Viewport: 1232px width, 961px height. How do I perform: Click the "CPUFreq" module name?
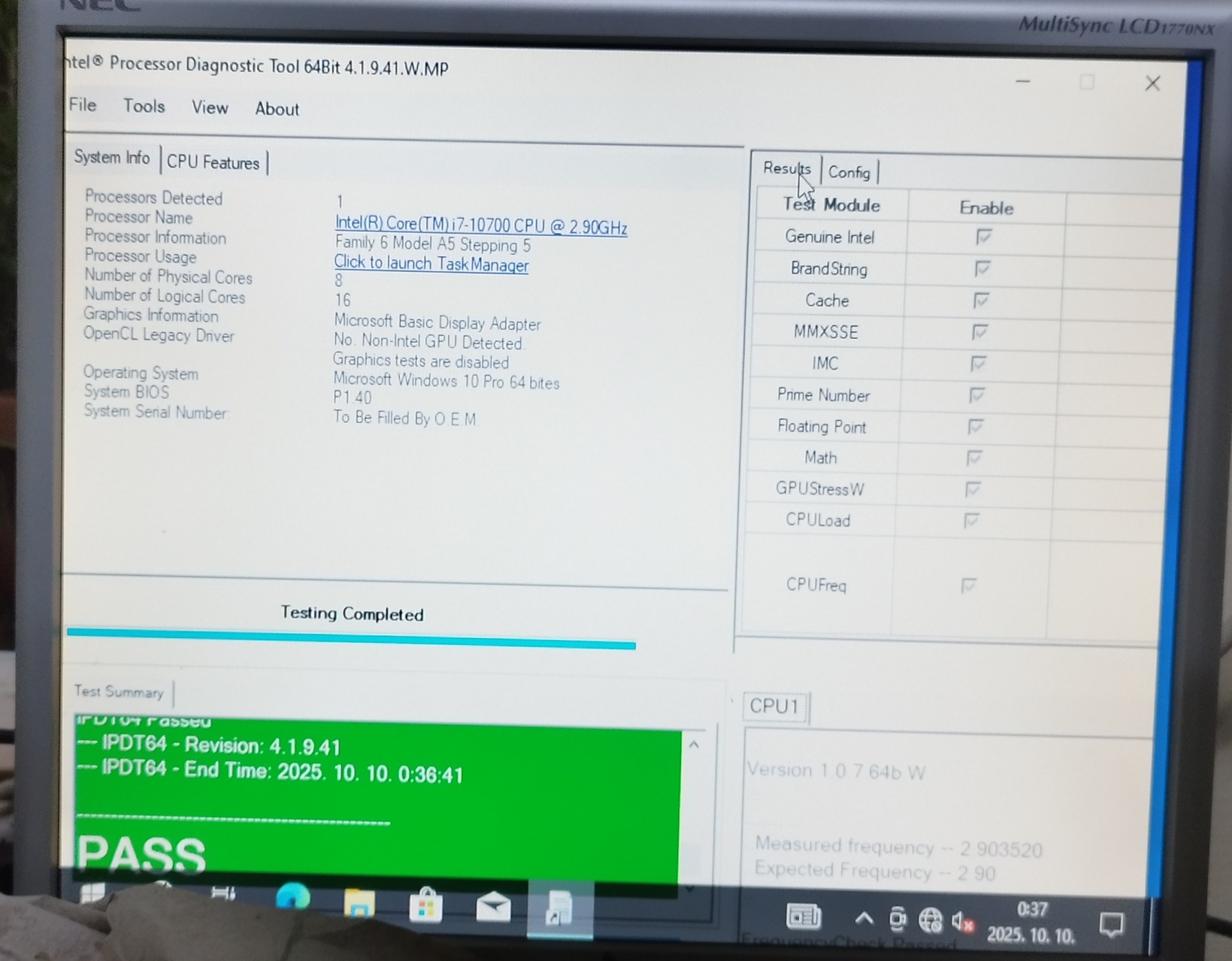tap(816, 585)
